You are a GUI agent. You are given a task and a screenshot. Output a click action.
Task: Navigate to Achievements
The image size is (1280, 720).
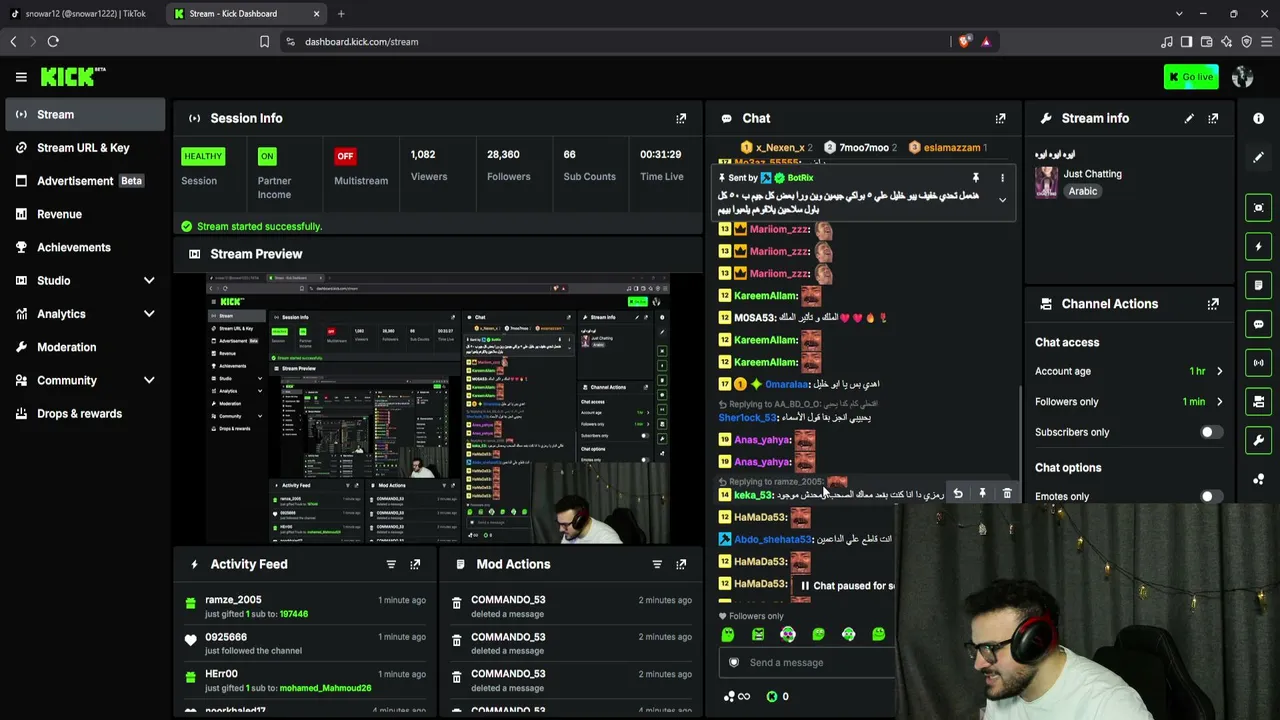coord(85,247)
